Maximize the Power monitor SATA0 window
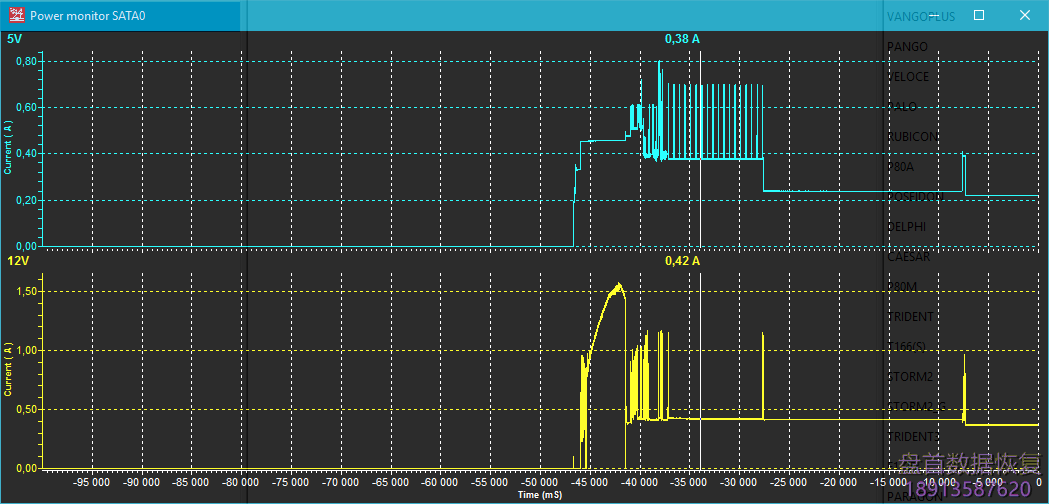 979,16
